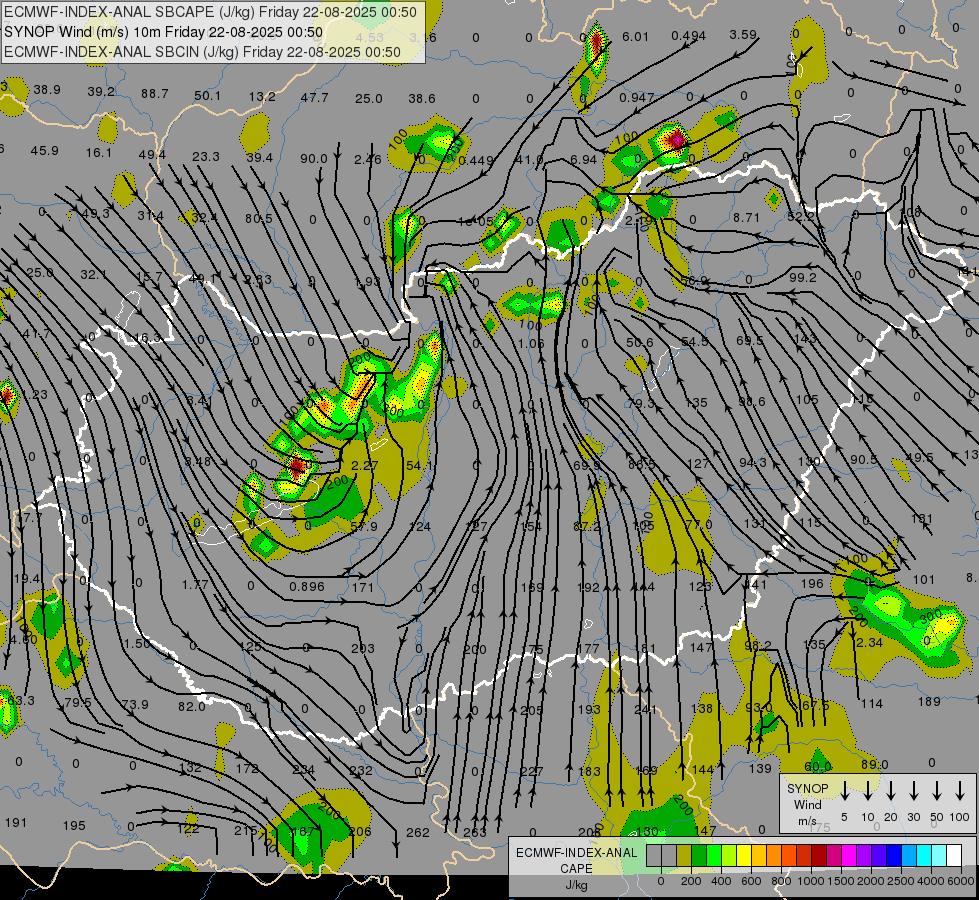Screen dimensions: 979x900
Task: Click the map value '241'
Action: (646, 710)
